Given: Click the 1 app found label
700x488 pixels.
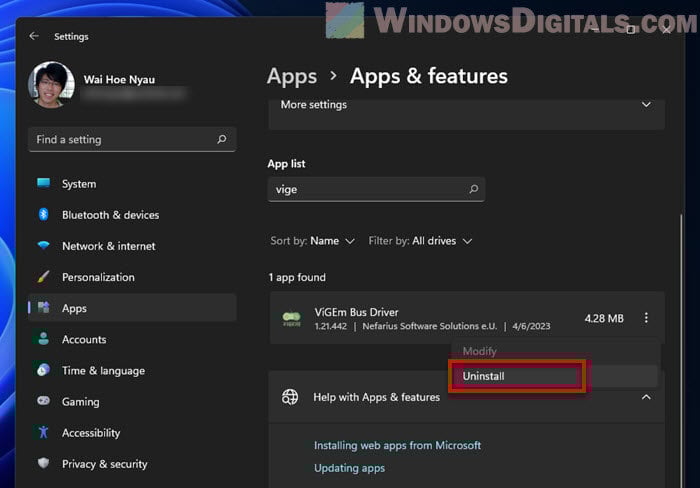Looking at the screenshot, I should (297, 277).
